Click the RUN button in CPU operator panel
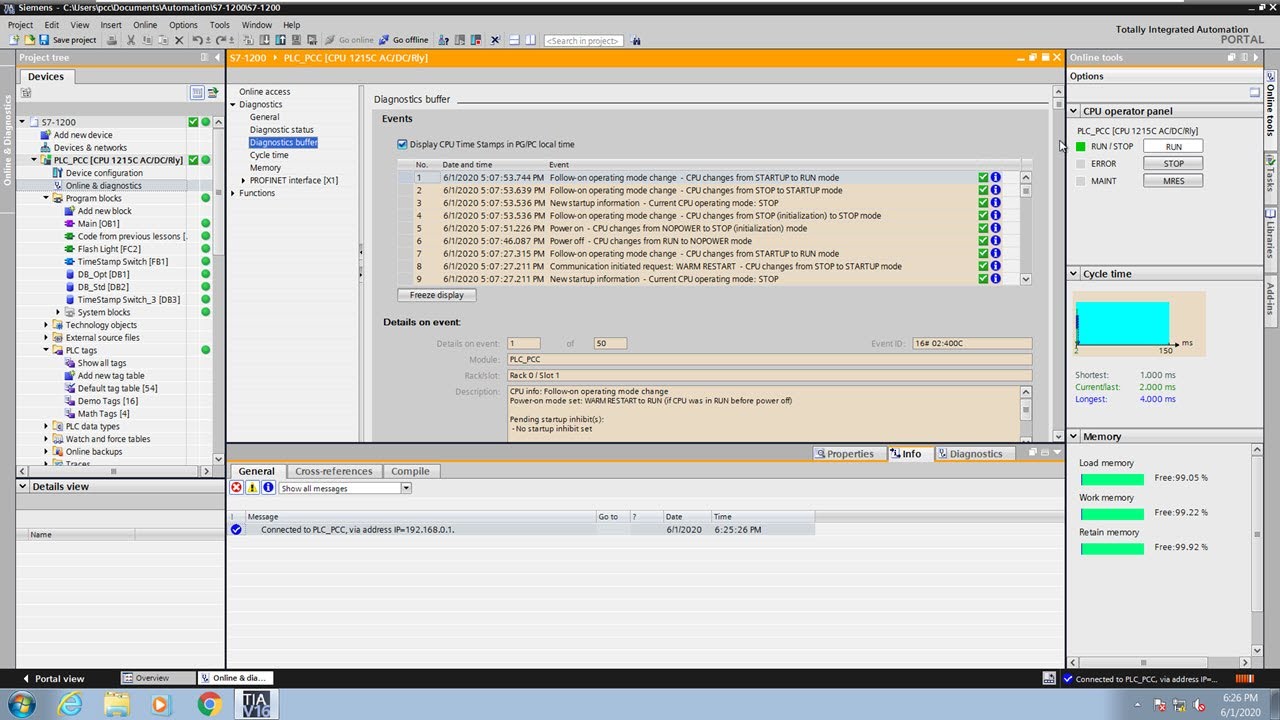1280x720 pixels. 1173,147
